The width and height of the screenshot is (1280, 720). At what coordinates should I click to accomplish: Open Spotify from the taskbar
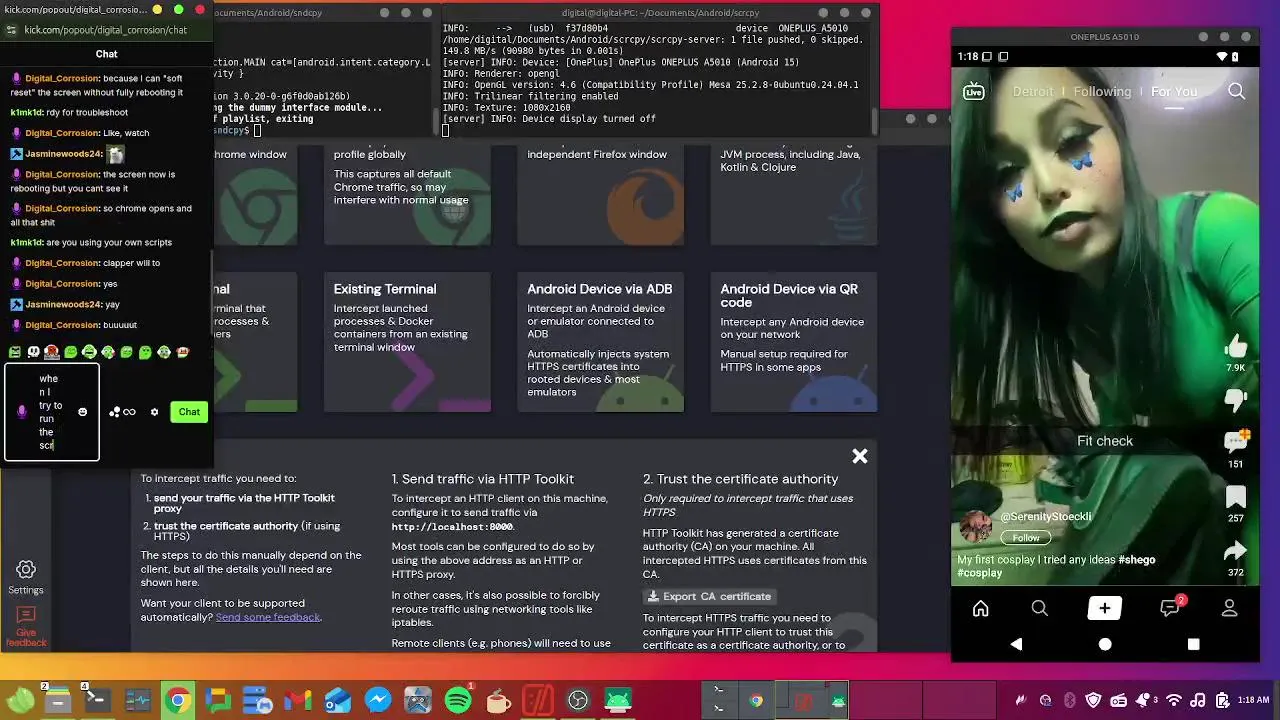tap(458, 701)
